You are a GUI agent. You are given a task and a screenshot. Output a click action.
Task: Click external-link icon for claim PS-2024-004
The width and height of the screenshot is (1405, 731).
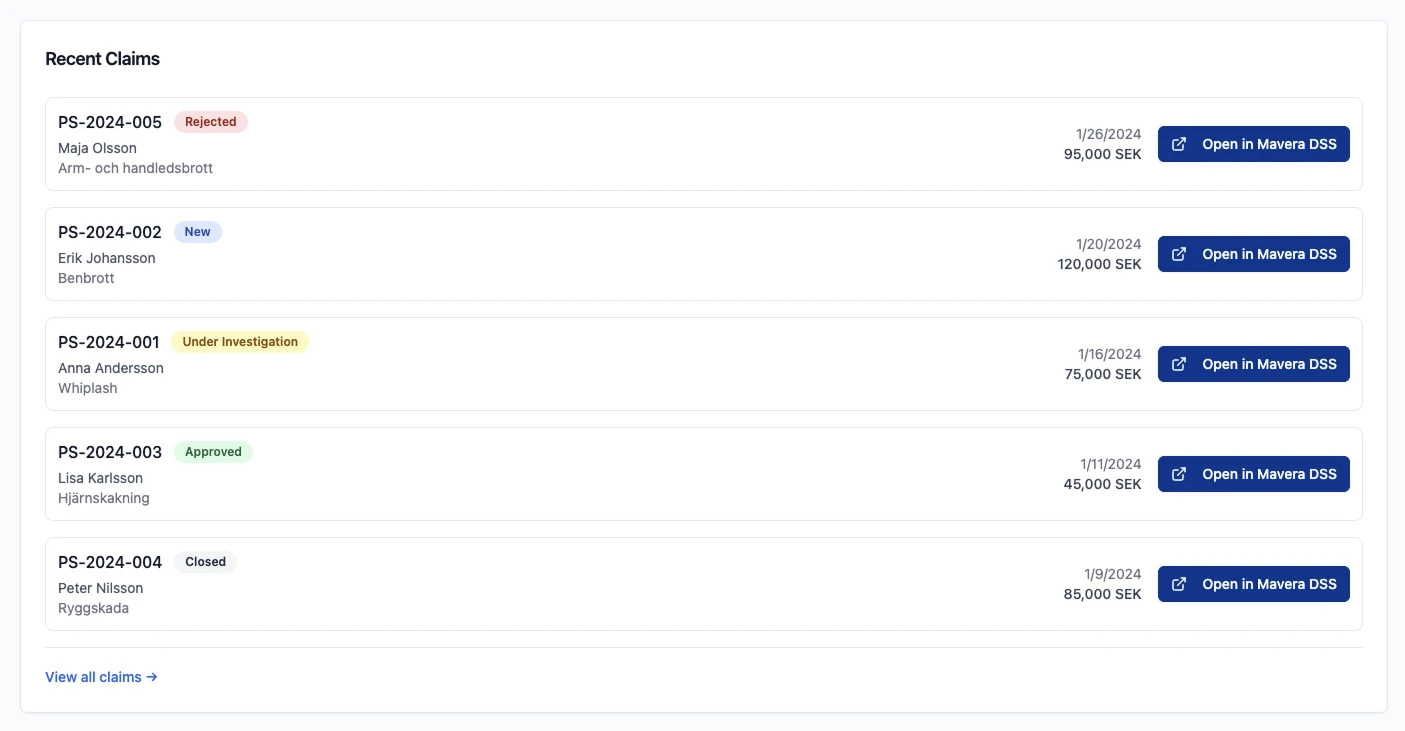pyautogui.click(x=1179, y=584)
